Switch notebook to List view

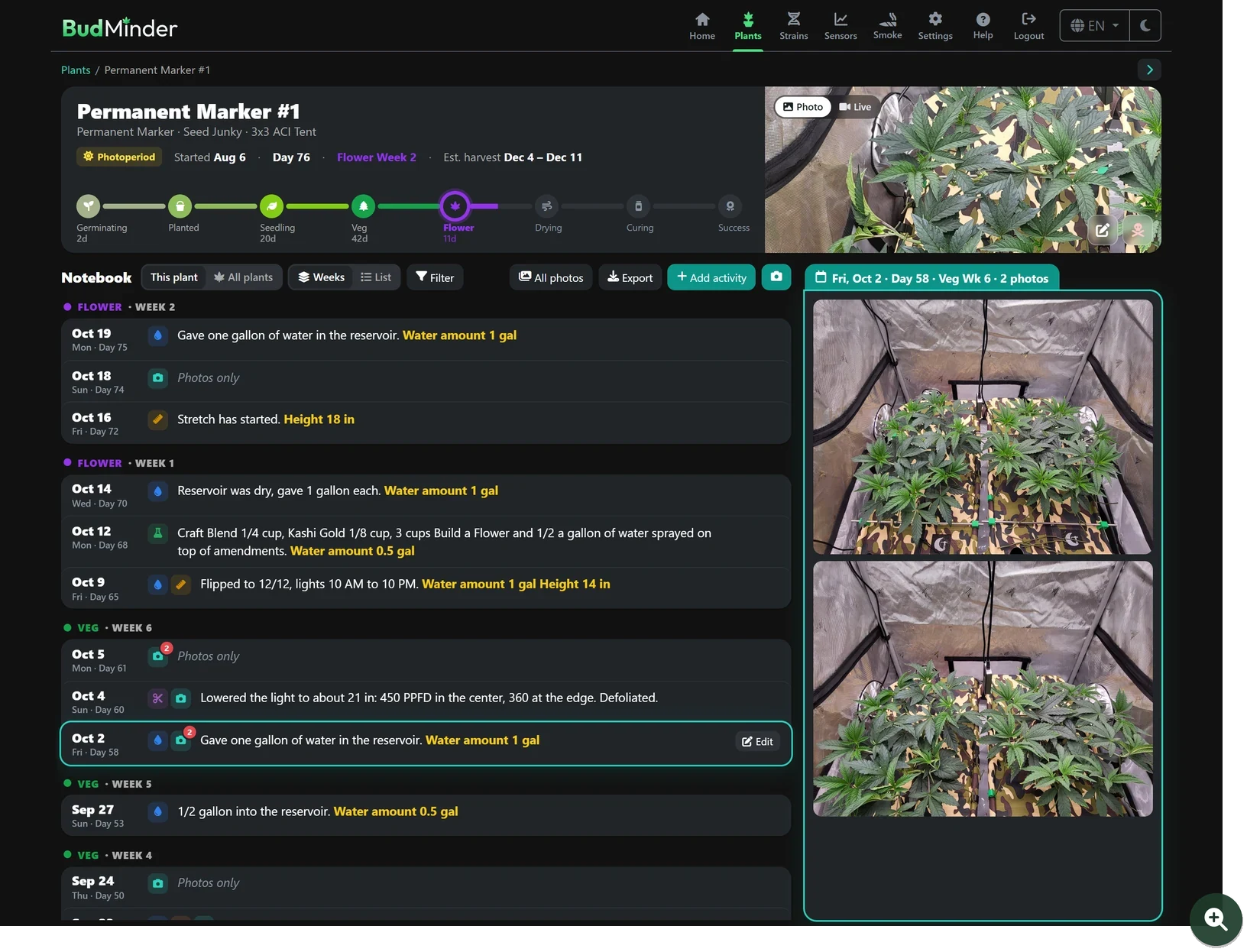pyautogui.click(x=376, y=277)
